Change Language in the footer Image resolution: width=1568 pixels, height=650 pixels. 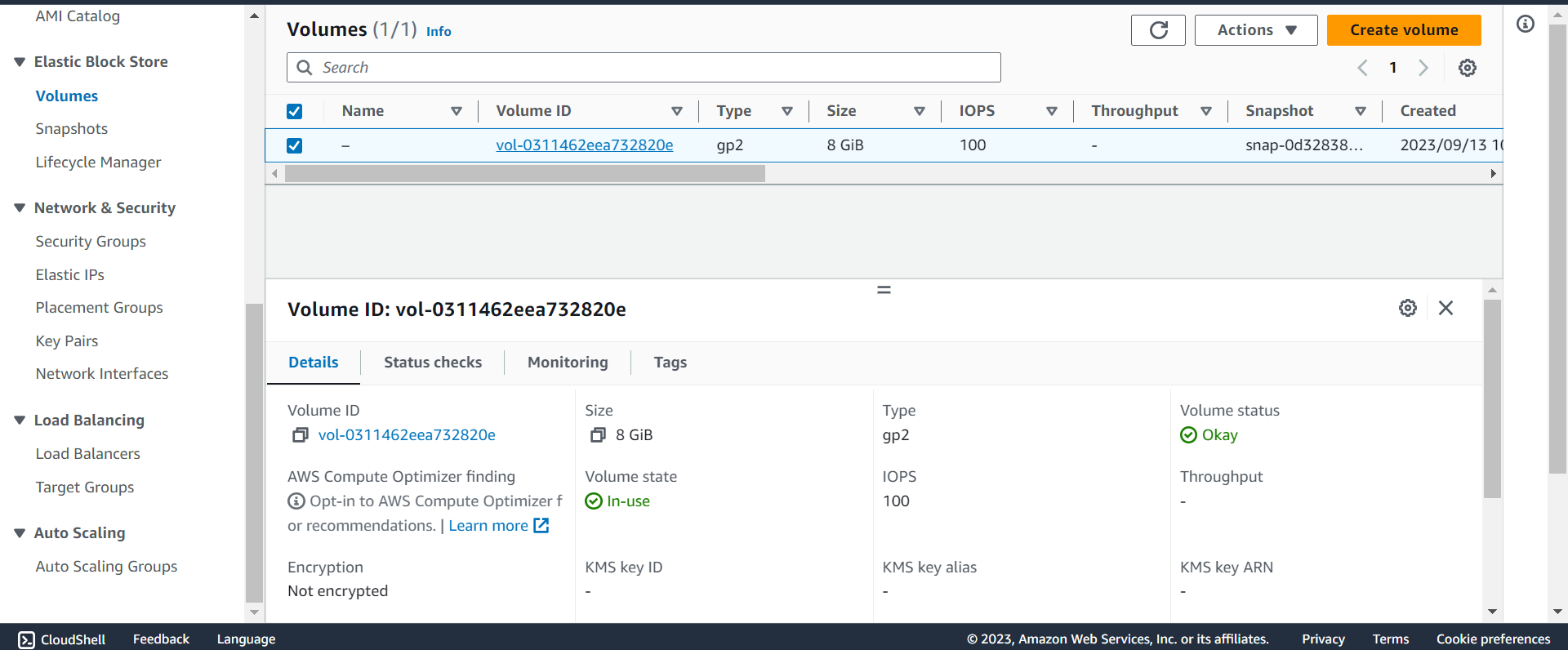click(x=246, y=639)
